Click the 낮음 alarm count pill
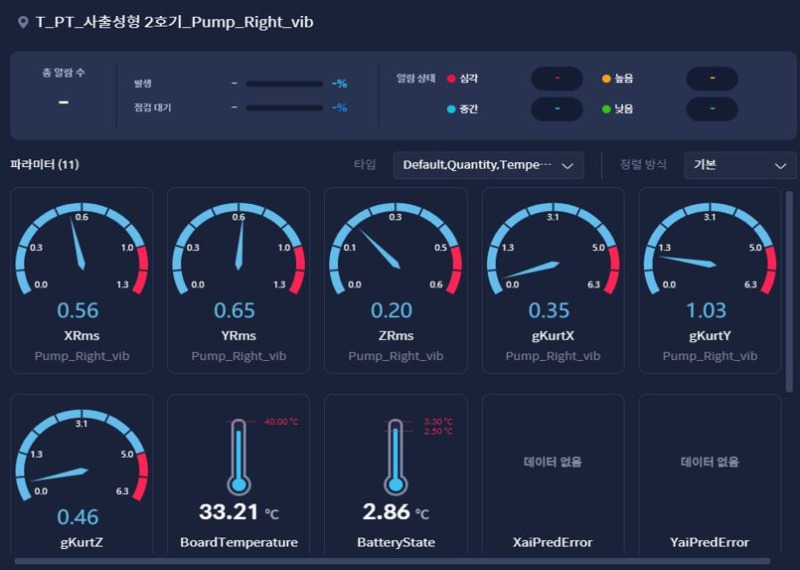The height and width of the screenshot is (570, 800). 712,109
